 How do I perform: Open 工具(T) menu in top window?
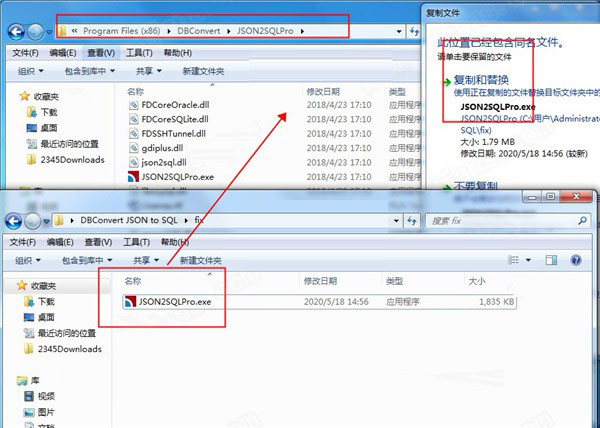point(139,53)
